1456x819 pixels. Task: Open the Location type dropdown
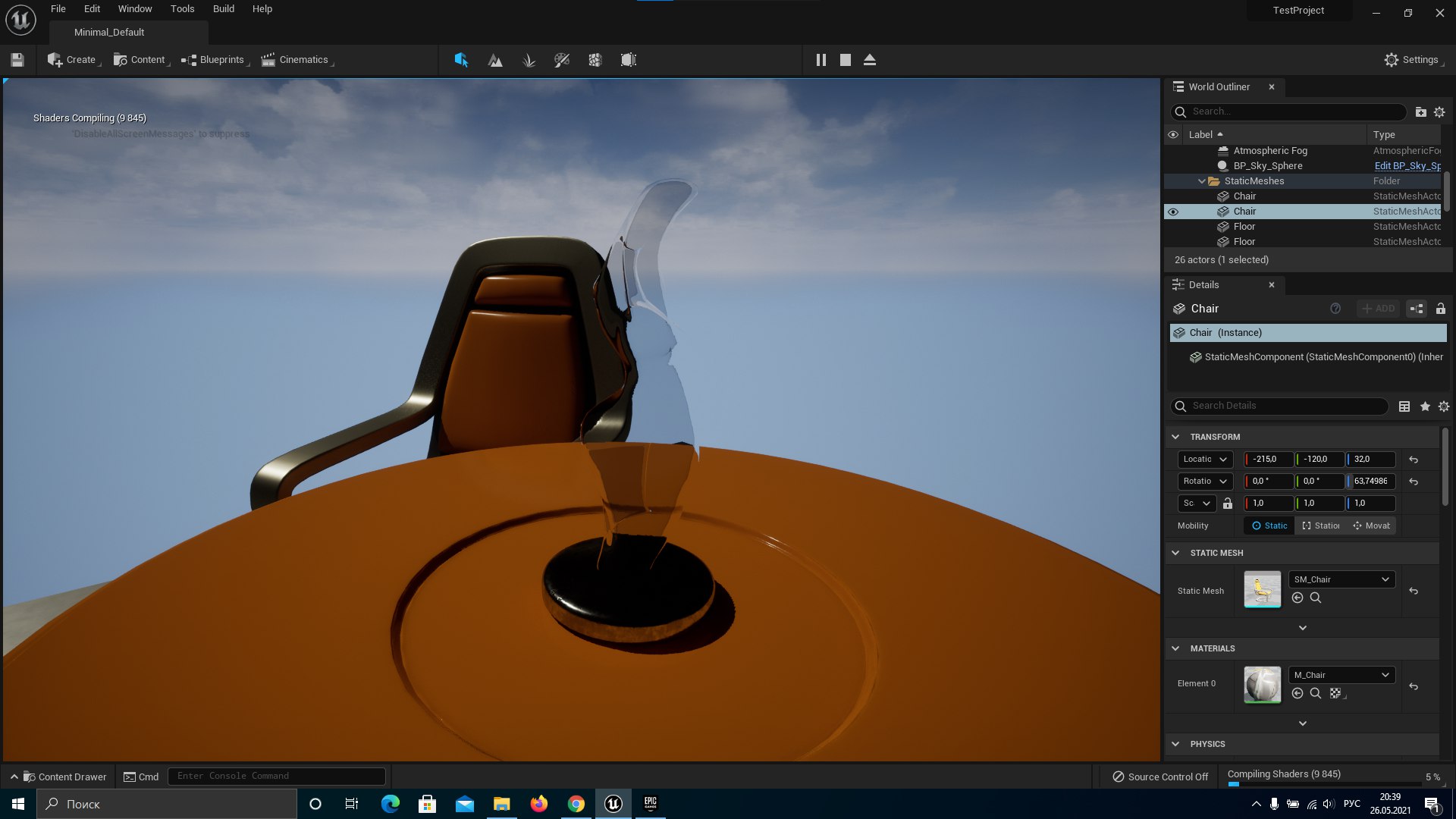point(1205,460)
